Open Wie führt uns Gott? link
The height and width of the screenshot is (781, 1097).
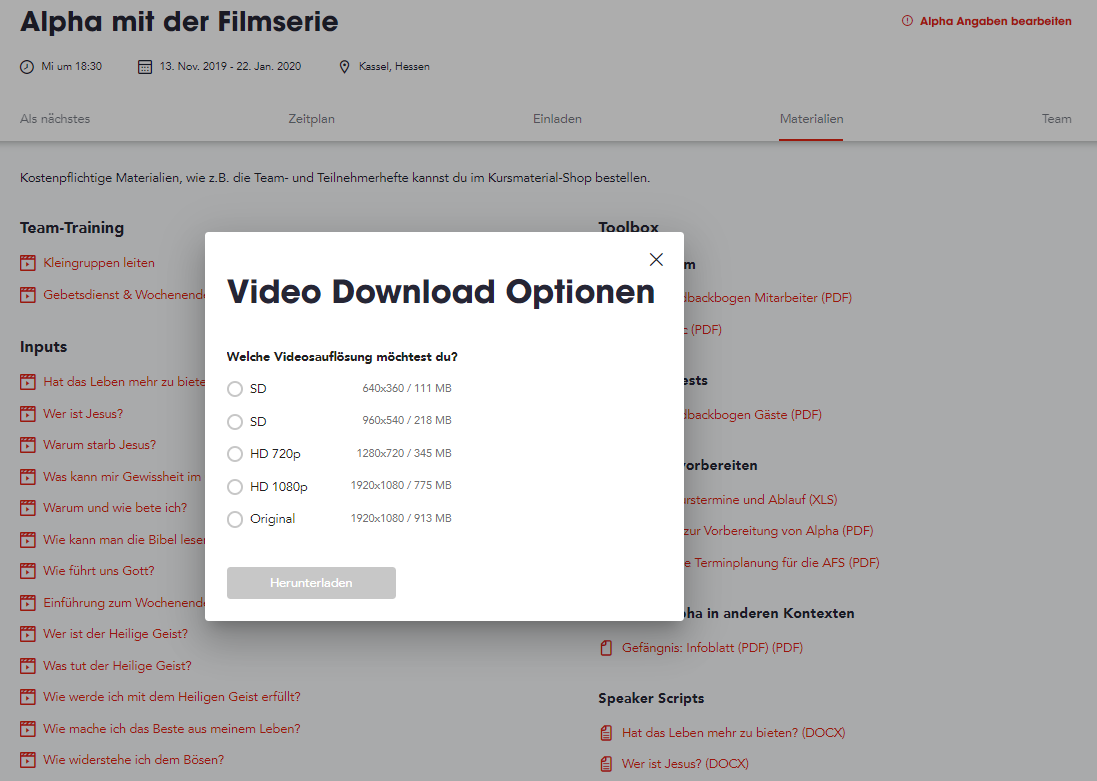point(99,571)
